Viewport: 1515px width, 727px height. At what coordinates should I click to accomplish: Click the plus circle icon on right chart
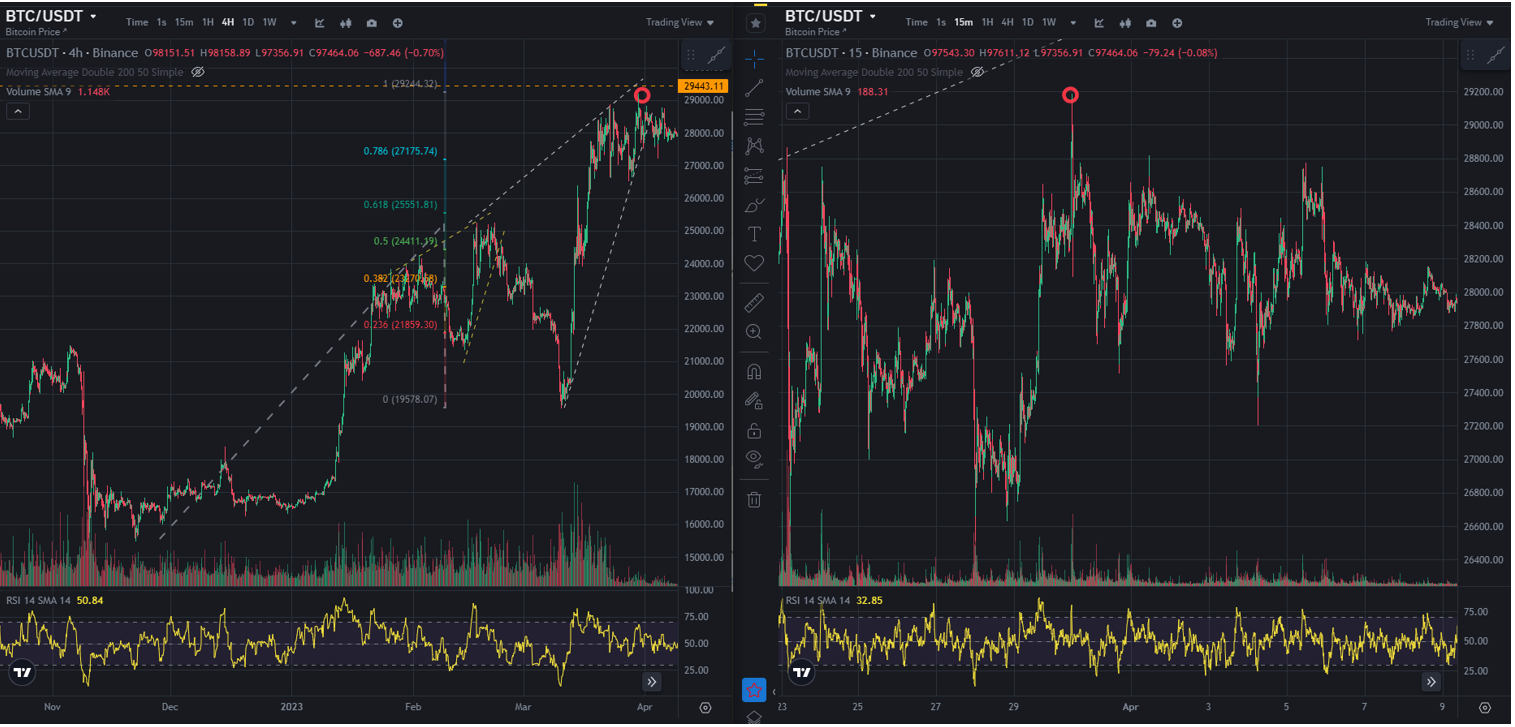coord(1177,22)
